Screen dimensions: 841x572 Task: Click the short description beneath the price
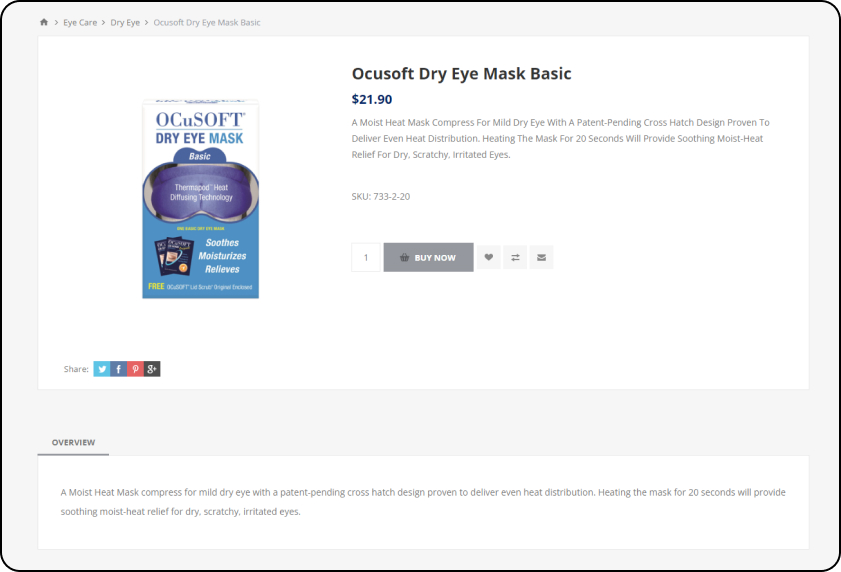560,139
